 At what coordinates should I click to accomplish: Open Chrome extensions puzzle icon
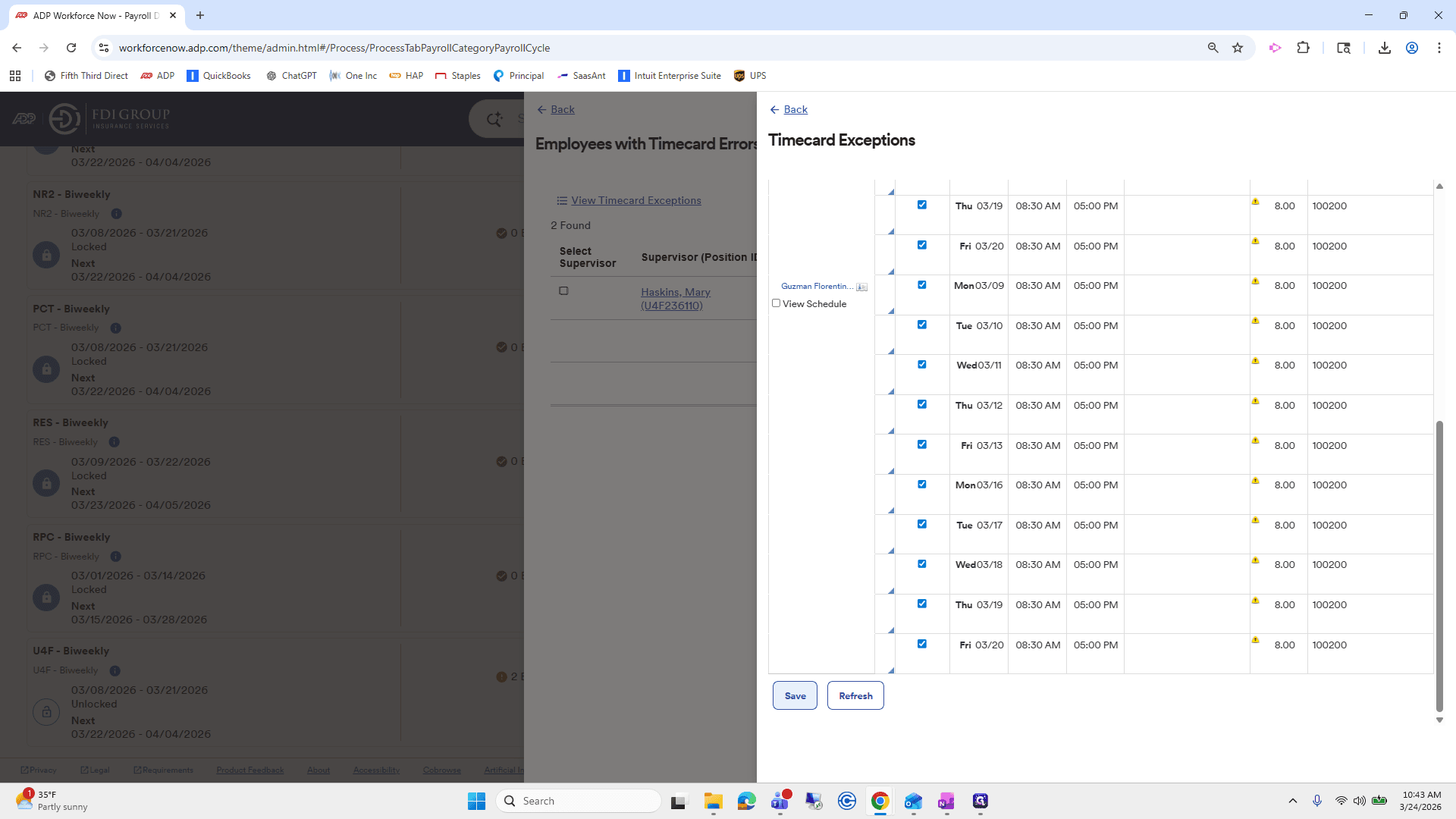coord(1303,48)
